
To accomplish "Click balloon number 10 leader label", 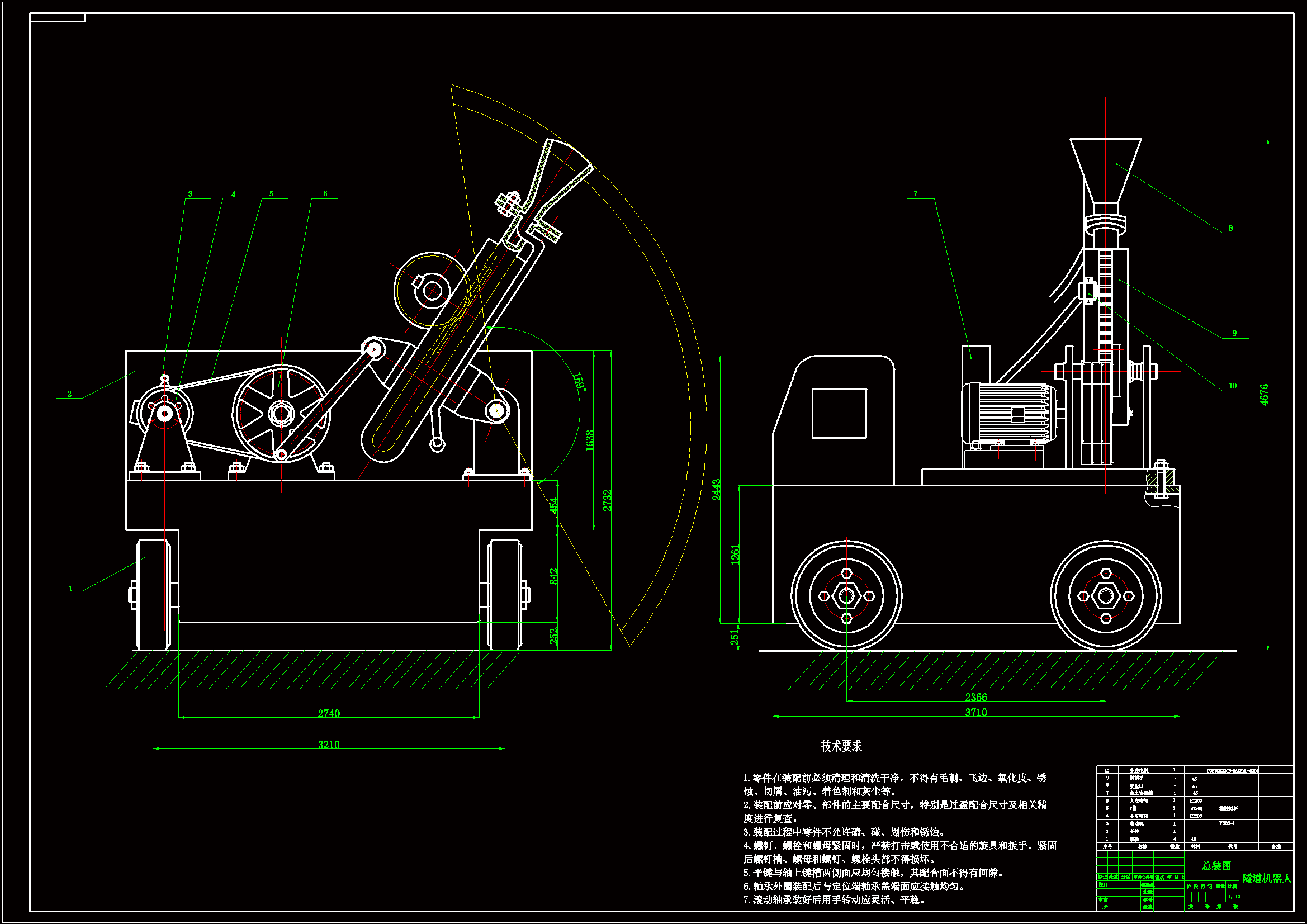I will pos(1233,386).
